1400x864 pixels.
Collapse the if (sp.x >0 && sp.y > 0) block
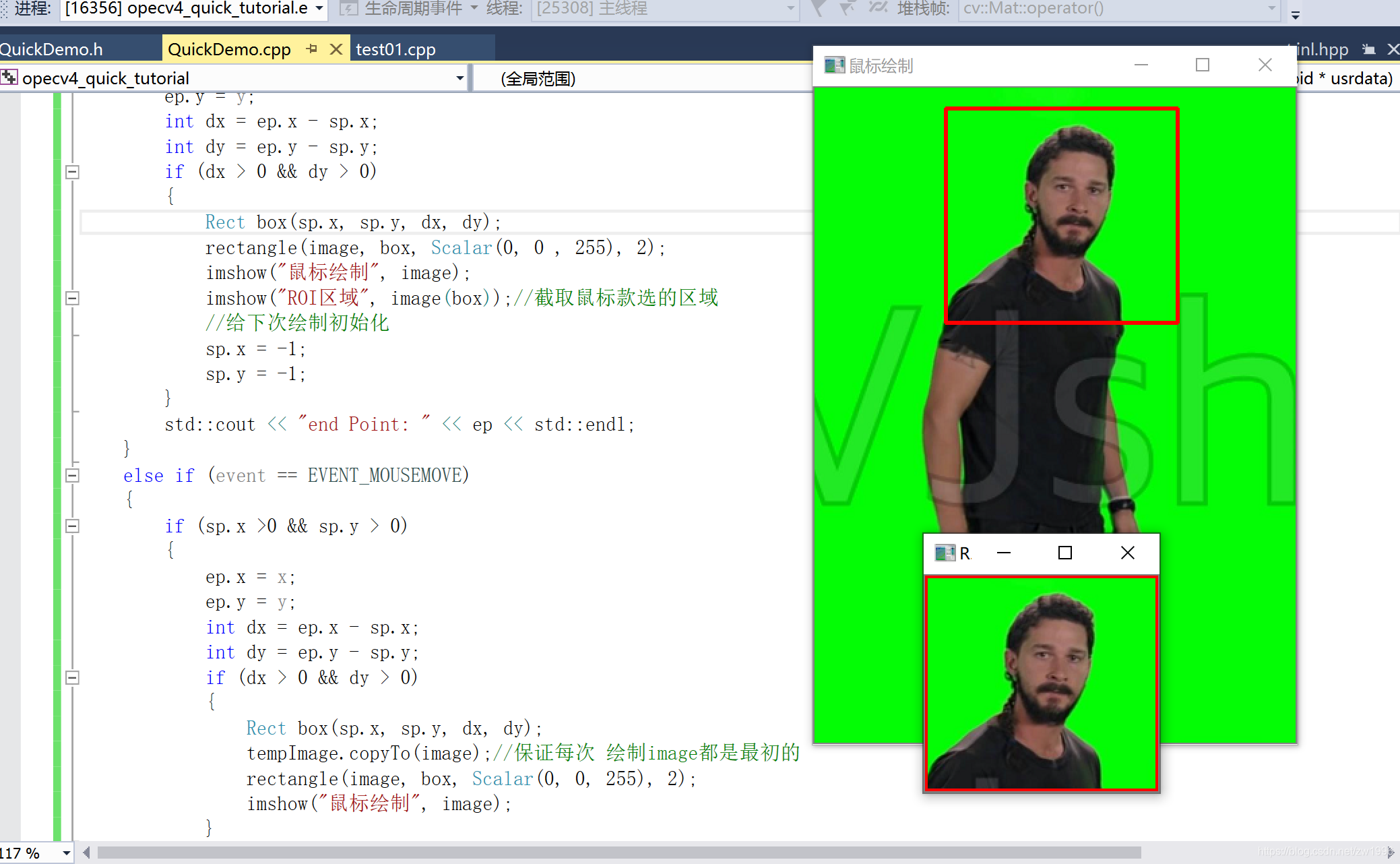click(x=73, y=526)
